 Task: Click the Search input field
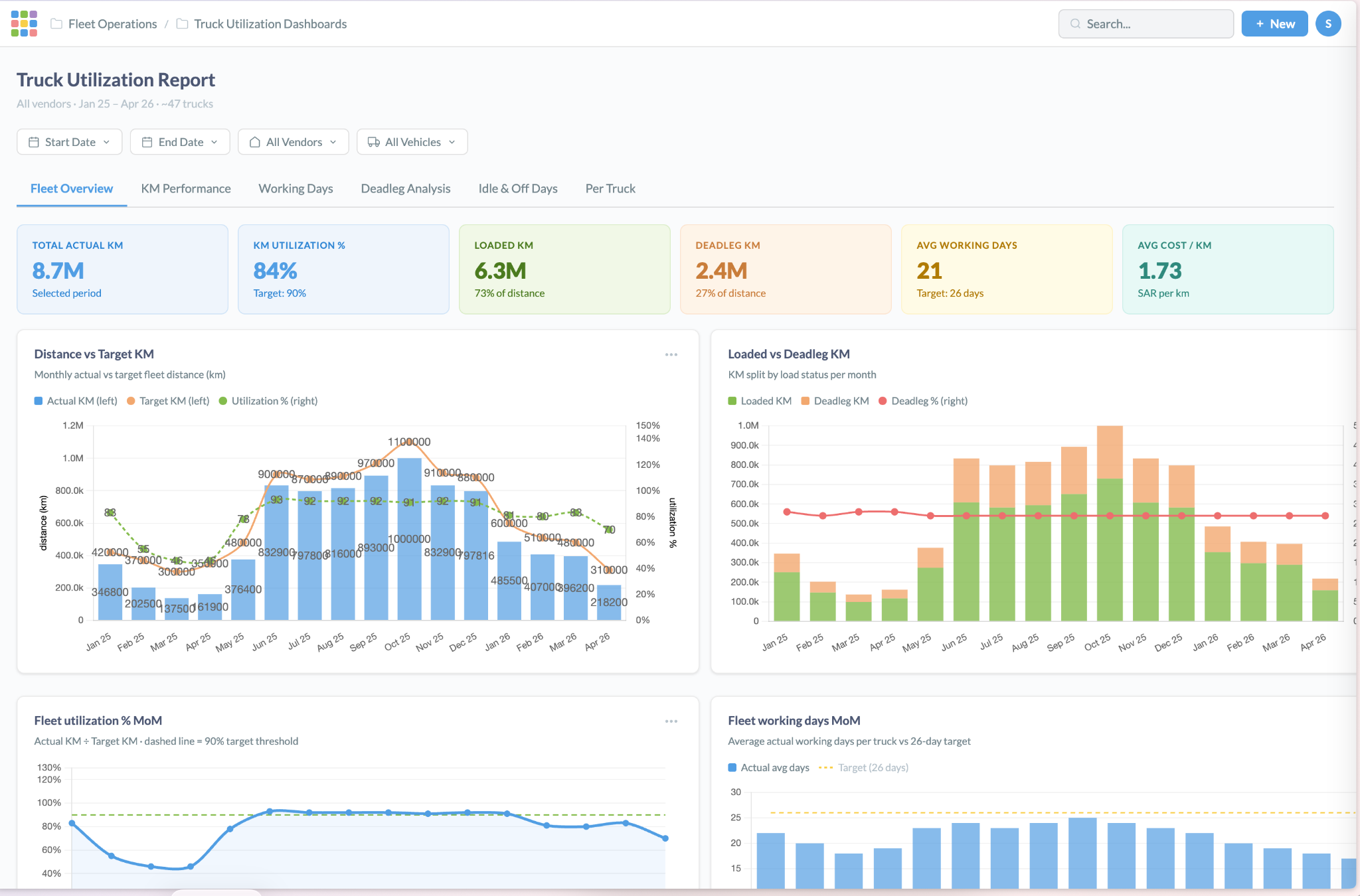tap(1146, 24)
